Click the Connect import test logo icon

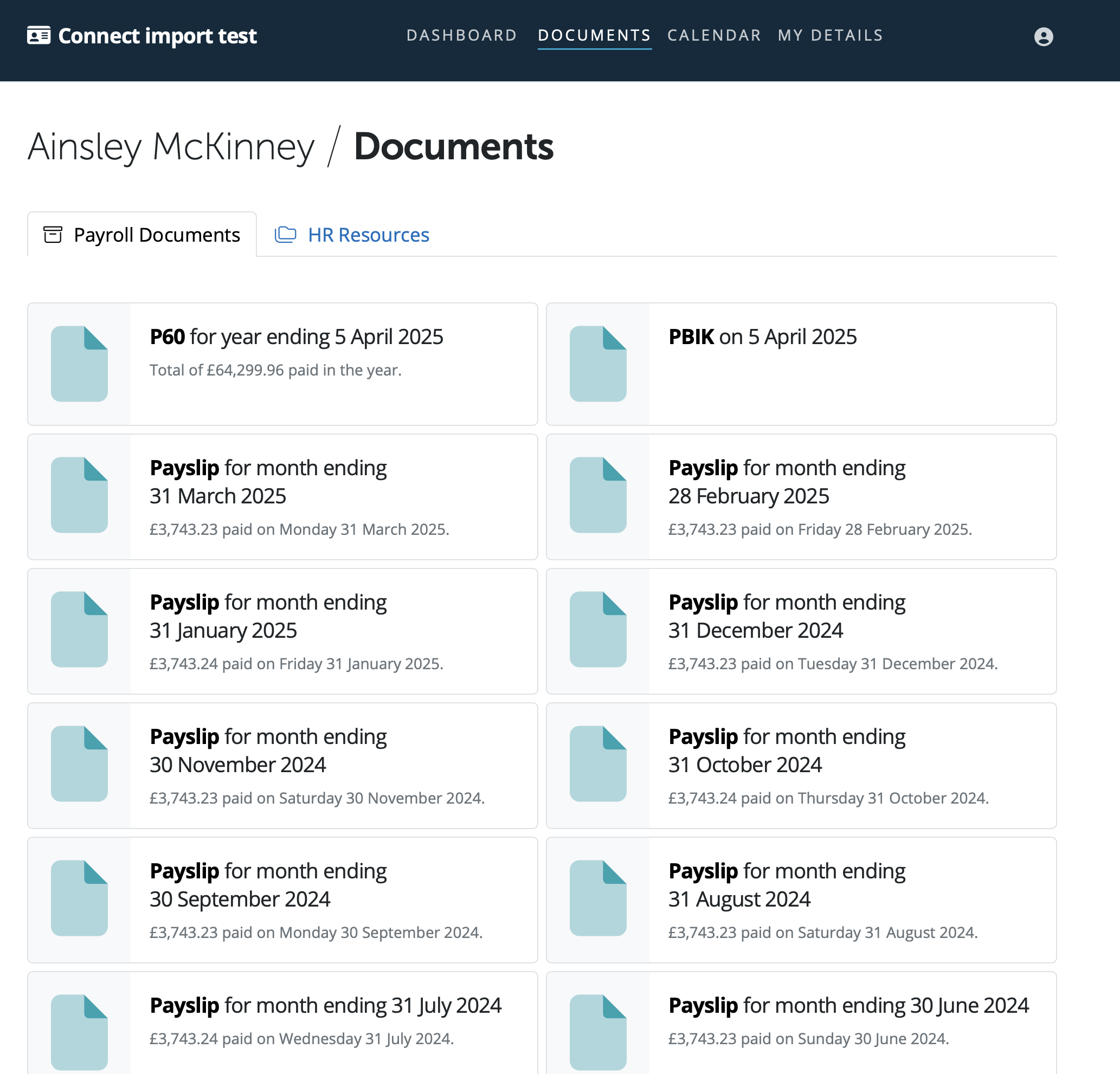click(x=39, y=35)
